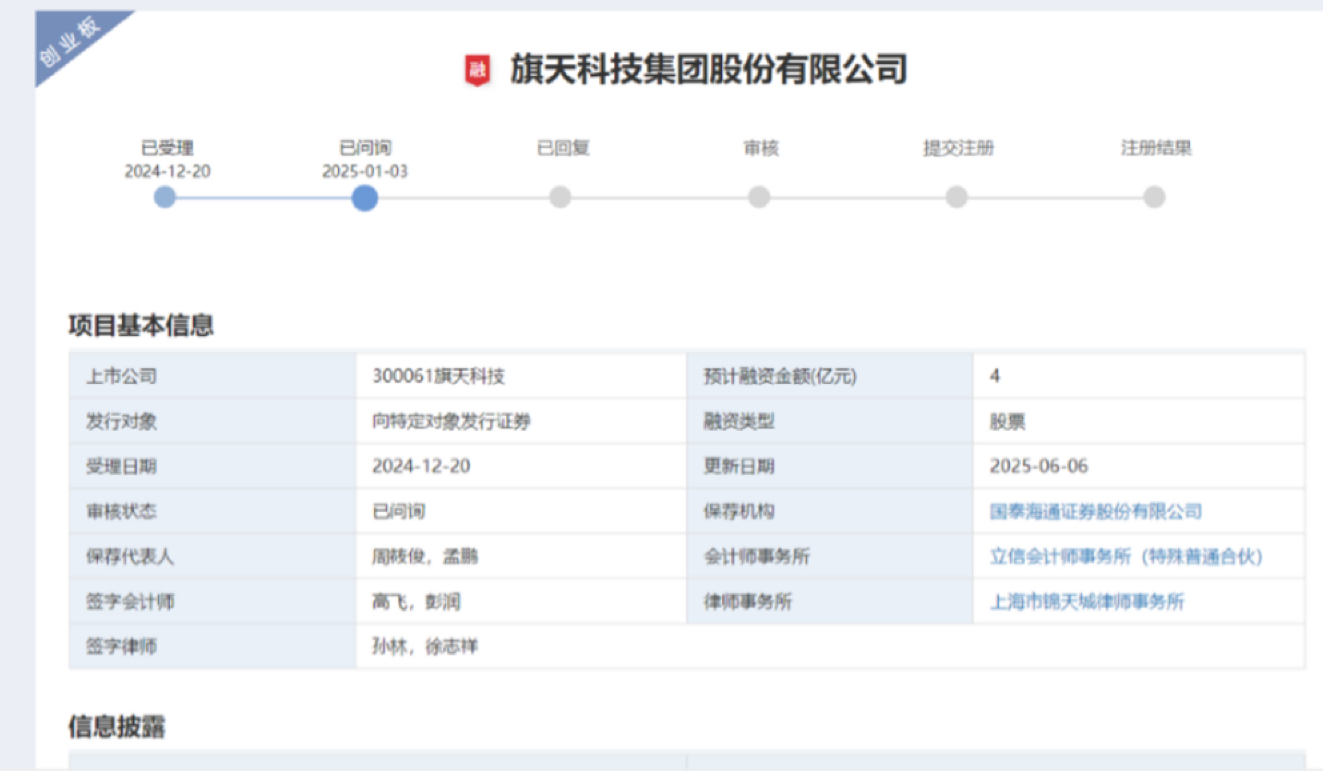This screenshot has width=1323, height=771.
Task: Select the 提交注册 timeline node
Action: 957,198
